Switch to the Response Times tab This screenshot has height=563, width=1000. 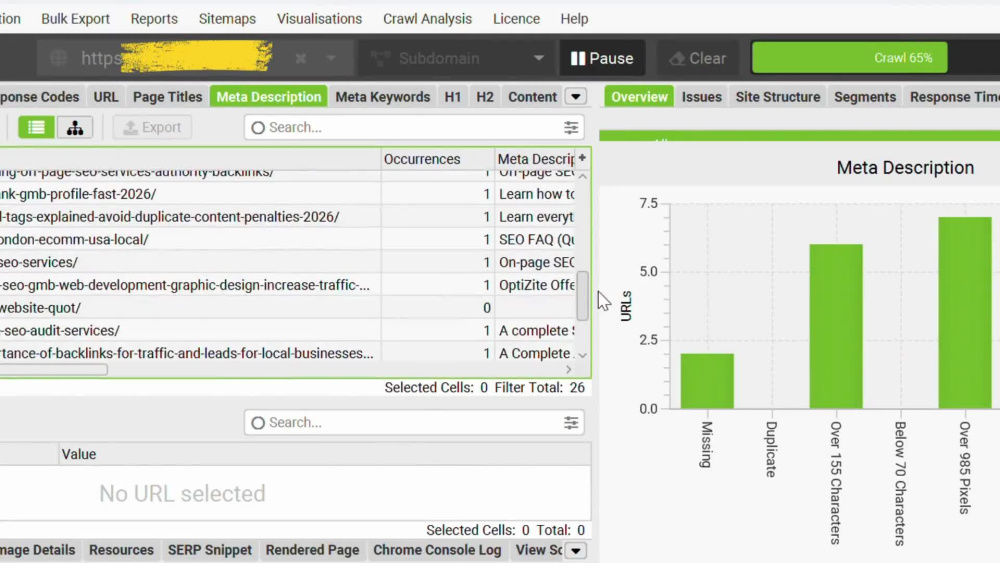953,97
